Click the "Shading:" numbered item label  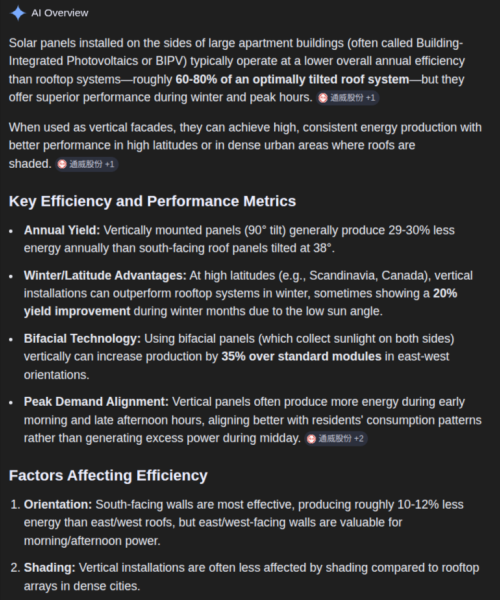[50, 568]
